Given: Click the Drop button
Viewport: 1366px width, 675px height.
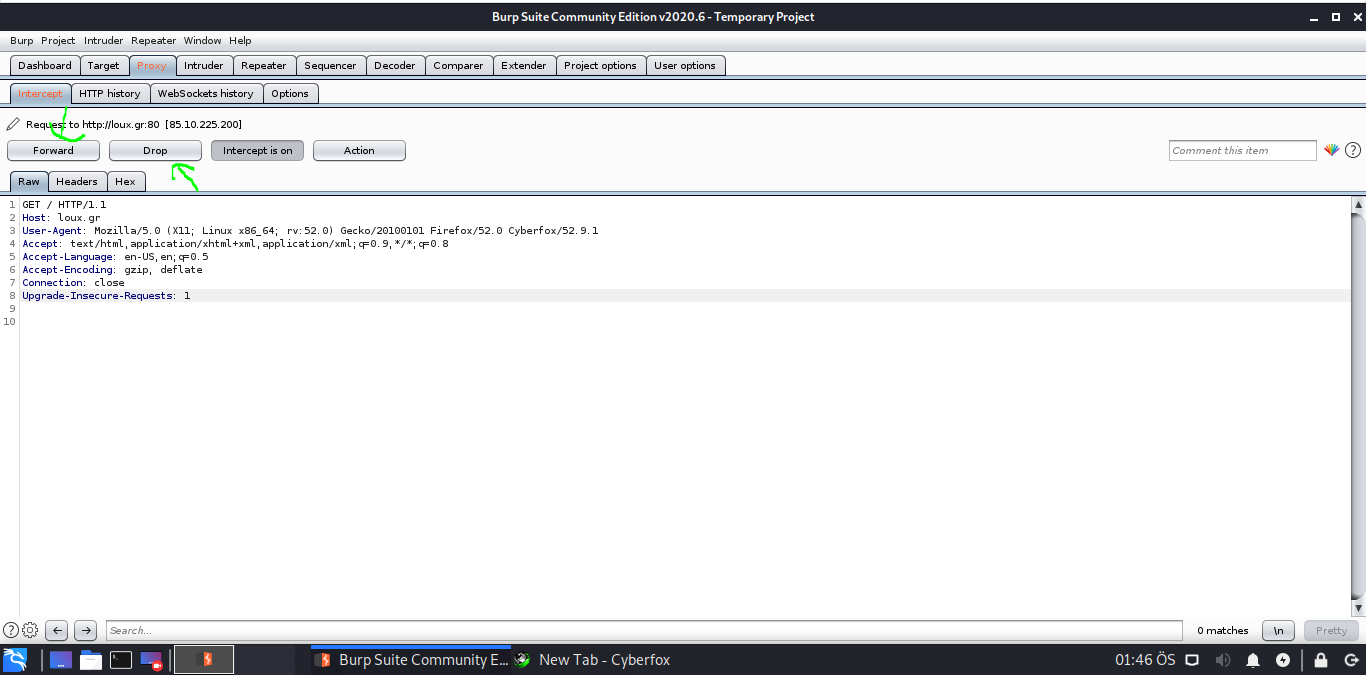Looking at the screenshot, I should 155,150.
